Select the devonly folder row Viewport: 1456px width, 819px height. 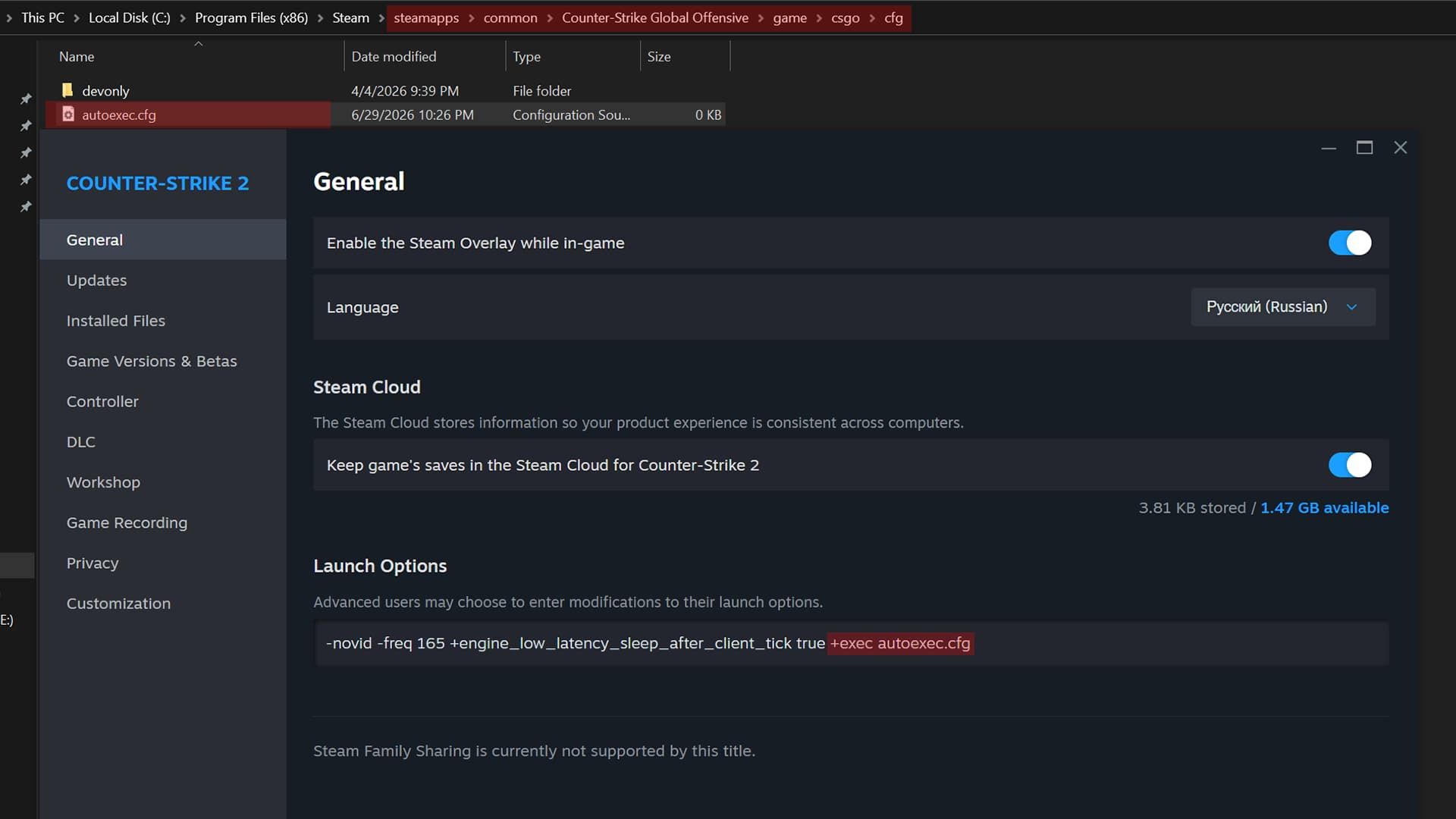point(385,91)
